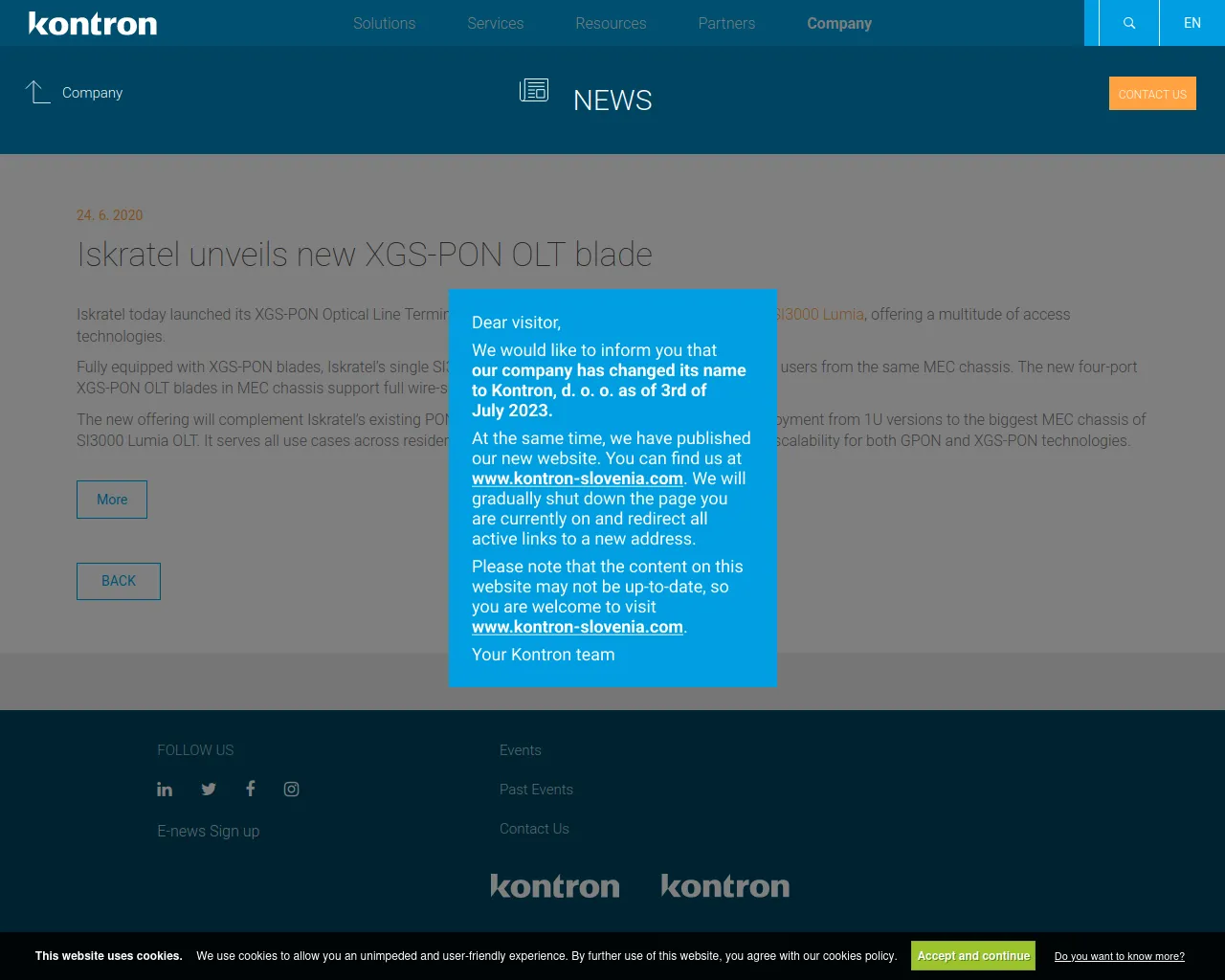Accept and continue with cookies

973,956
